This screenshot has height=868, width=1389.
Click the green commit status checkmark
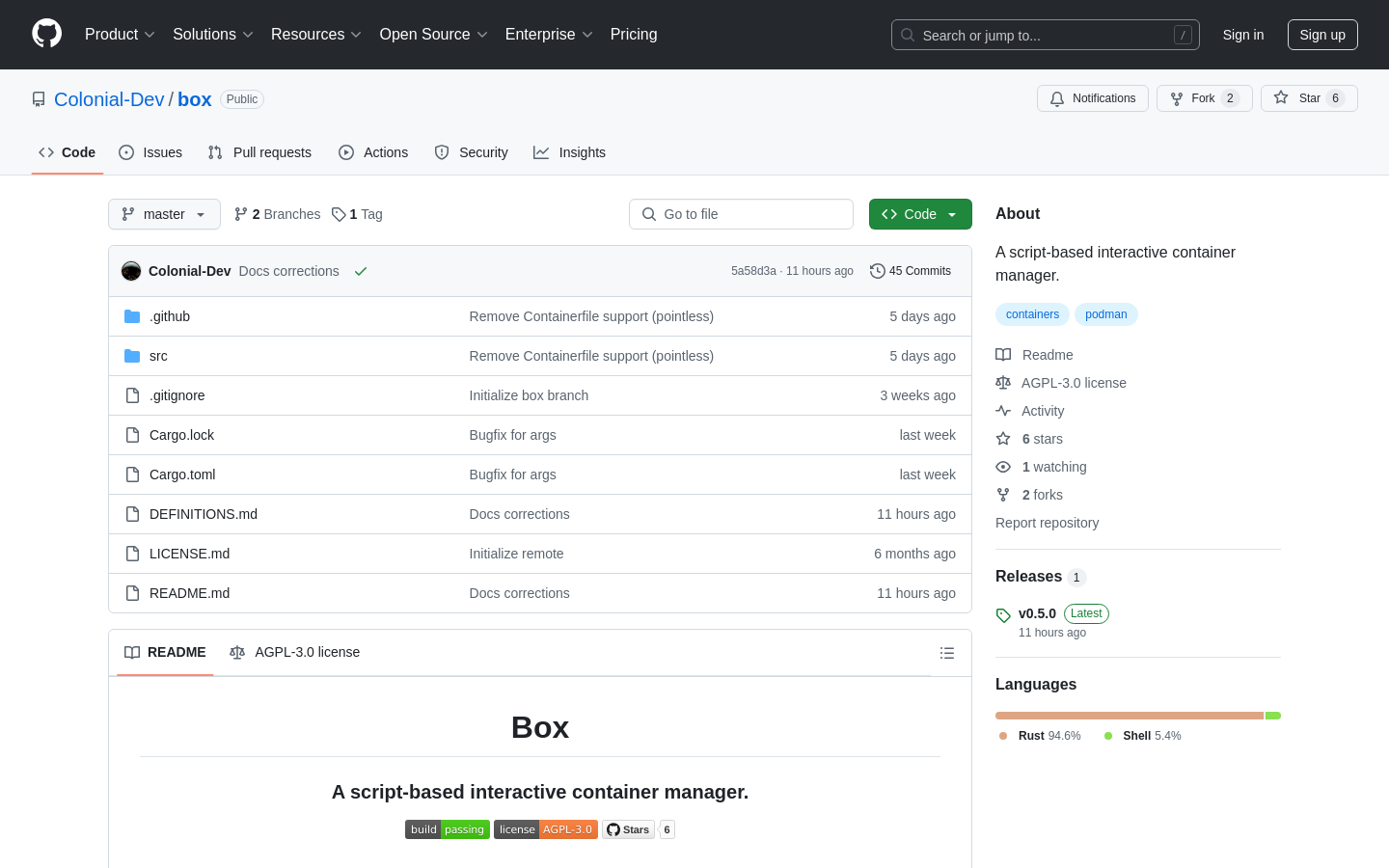tap(361, 271)
